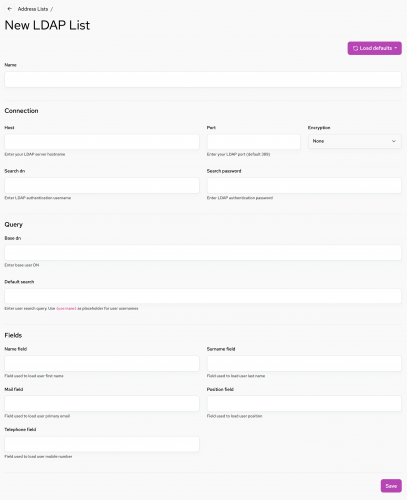The height and width of the screenshot is (500, 407).
Task: Click the Save button
Action: coord(391,486)
